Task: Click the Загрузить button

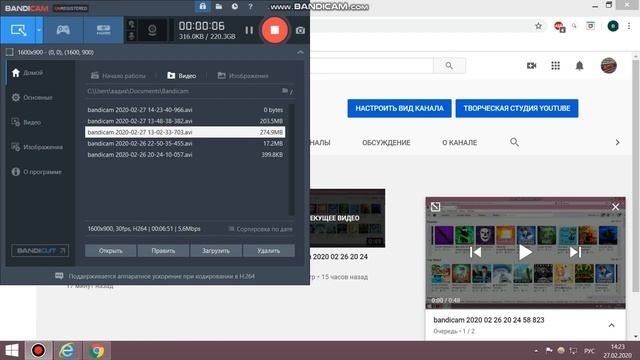Action: pyautogui.click(x=216, y=251)
